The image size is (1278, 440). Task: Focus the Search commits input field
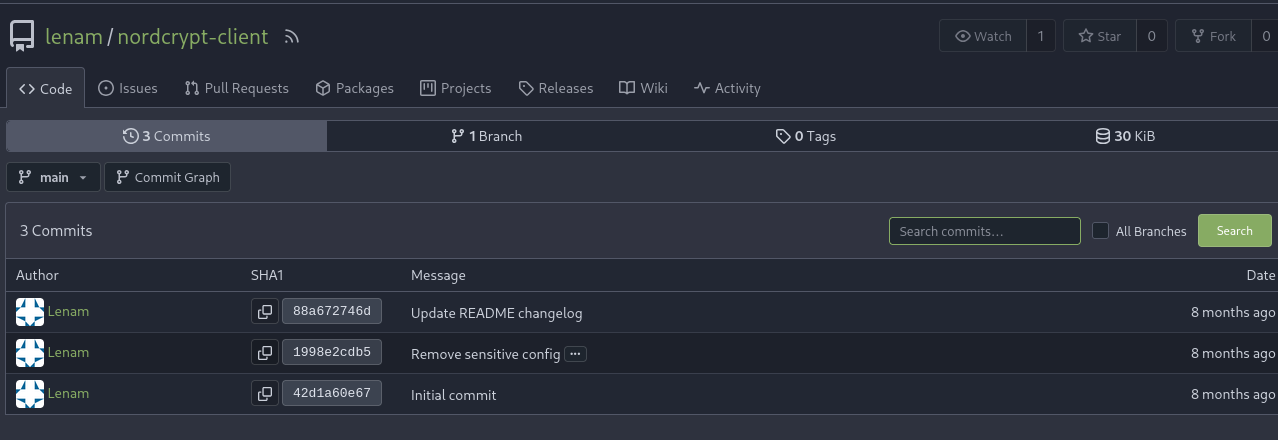984,231
